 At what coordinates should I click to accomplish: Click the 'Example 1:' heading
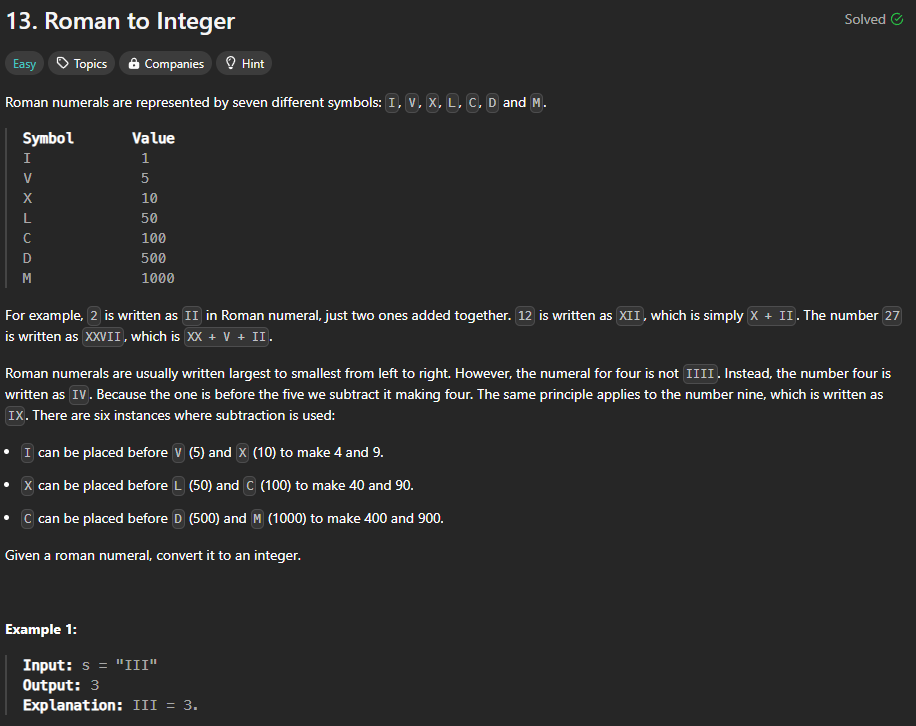[41, 629]
